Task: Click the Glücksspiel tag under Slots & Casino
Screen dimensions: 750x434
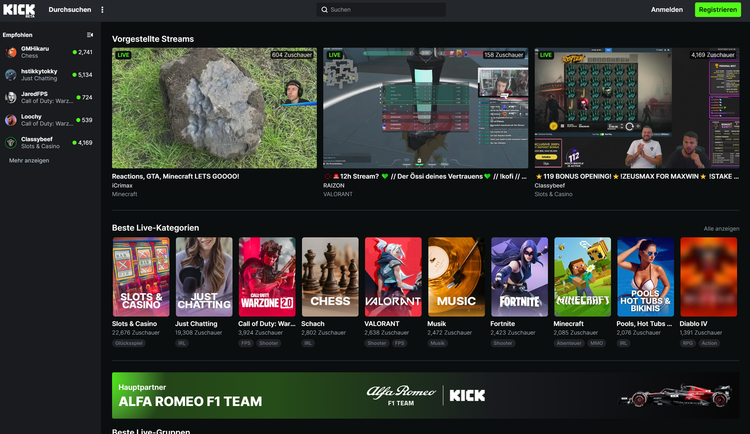Action: pyautogui.click(x=128, y=343)
